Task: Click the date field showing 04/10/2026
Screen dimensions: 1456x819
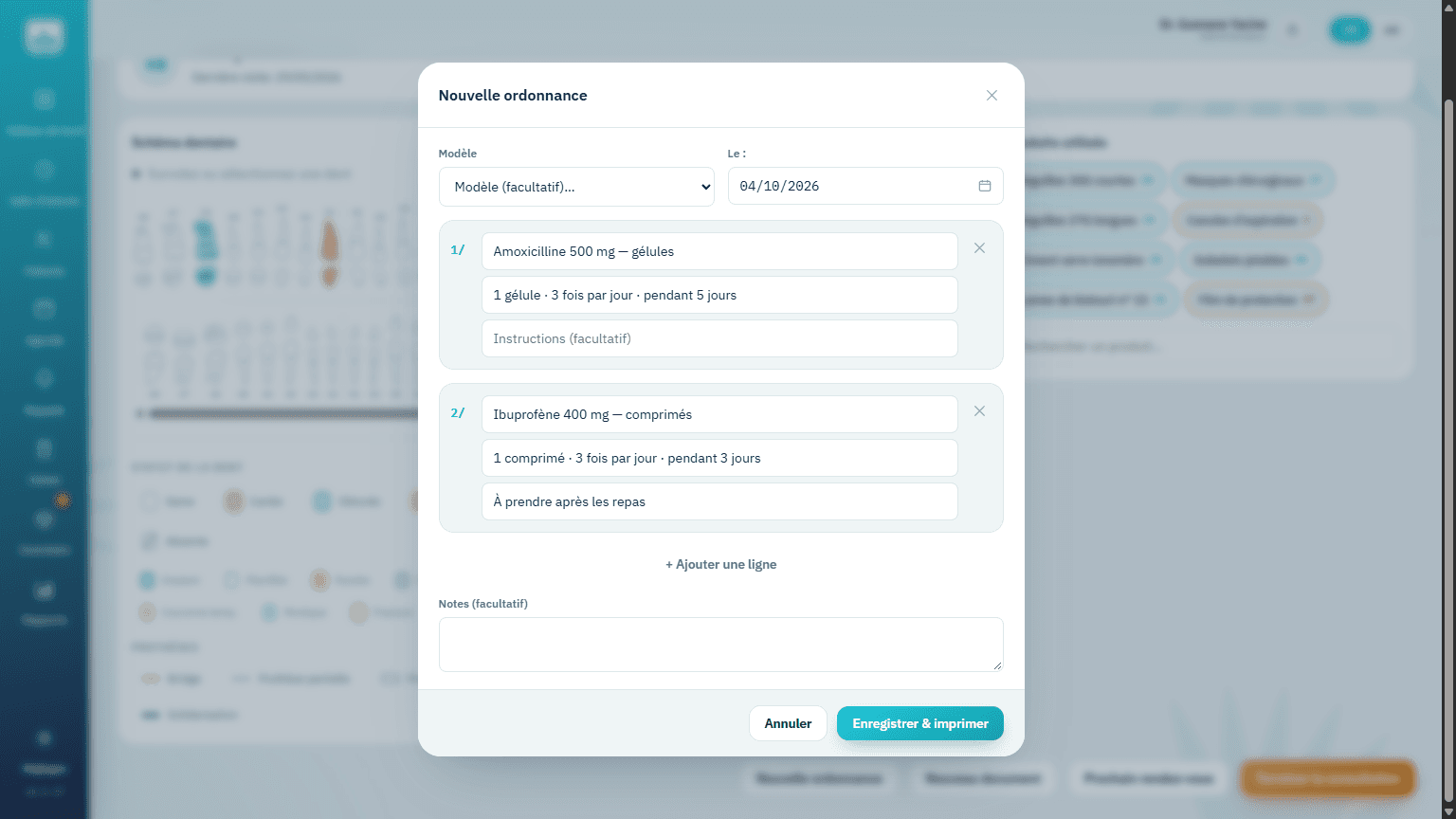Action: click(865, 186)
